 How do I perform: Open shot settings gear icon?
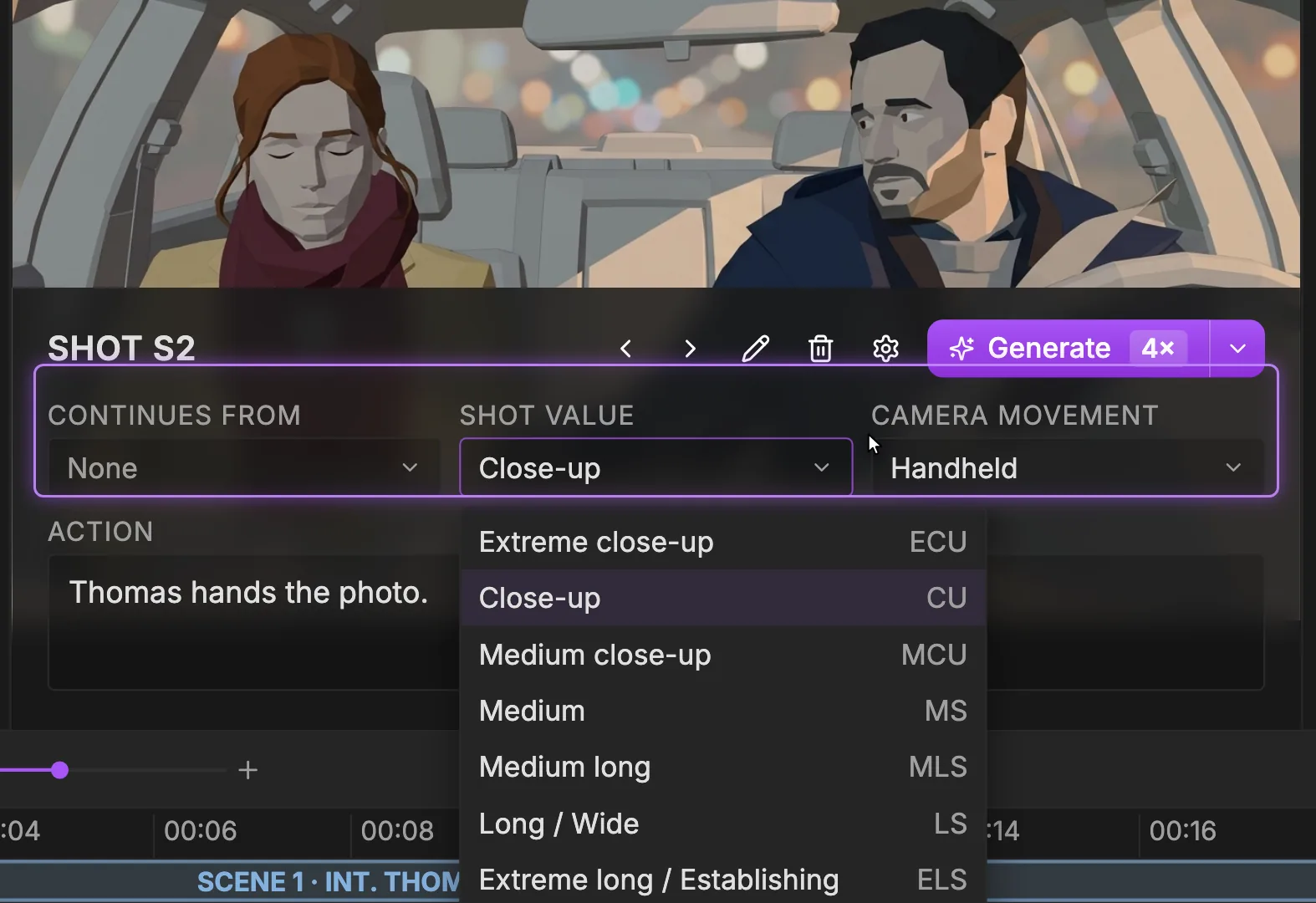885,349
